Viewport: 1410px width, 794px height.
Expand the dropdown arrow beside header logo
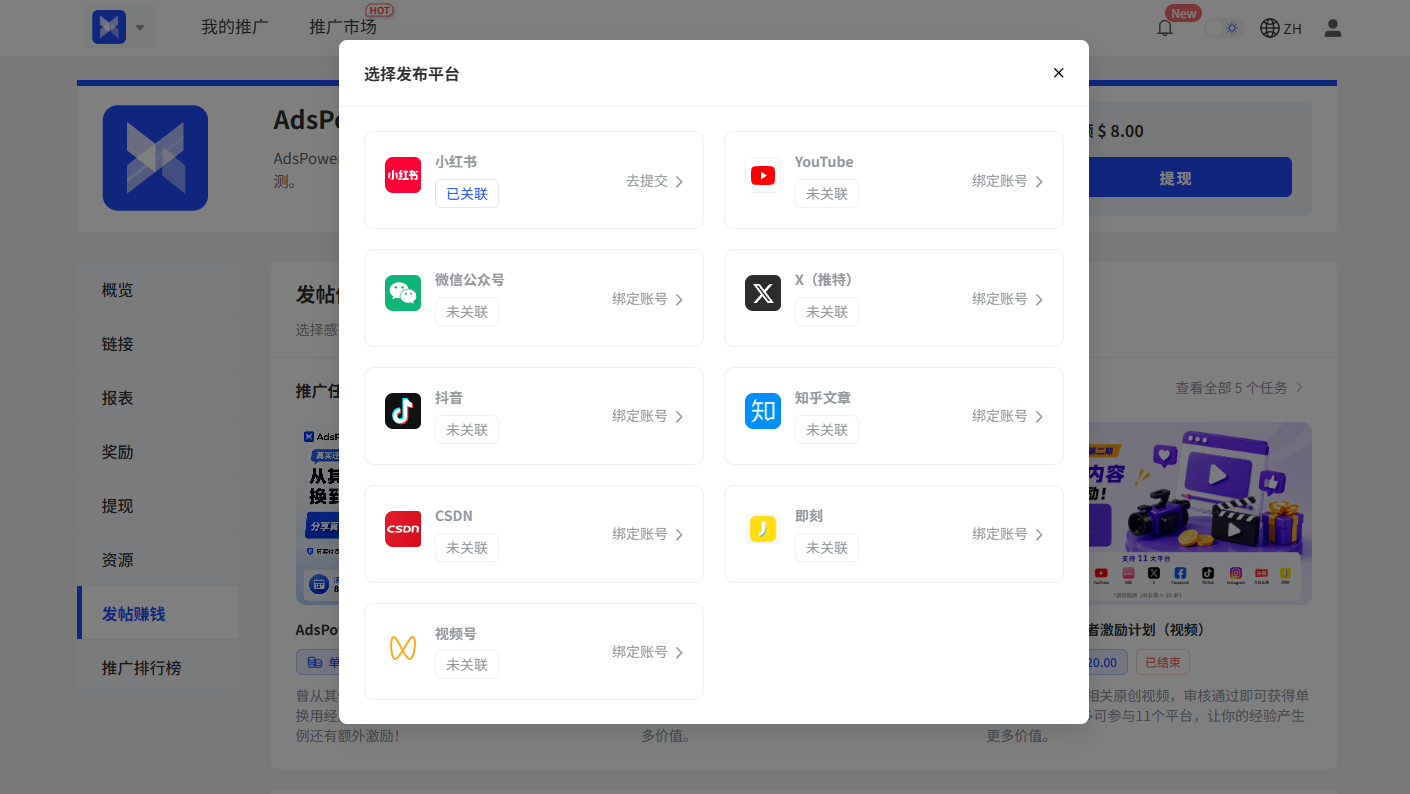pos(140,28)
